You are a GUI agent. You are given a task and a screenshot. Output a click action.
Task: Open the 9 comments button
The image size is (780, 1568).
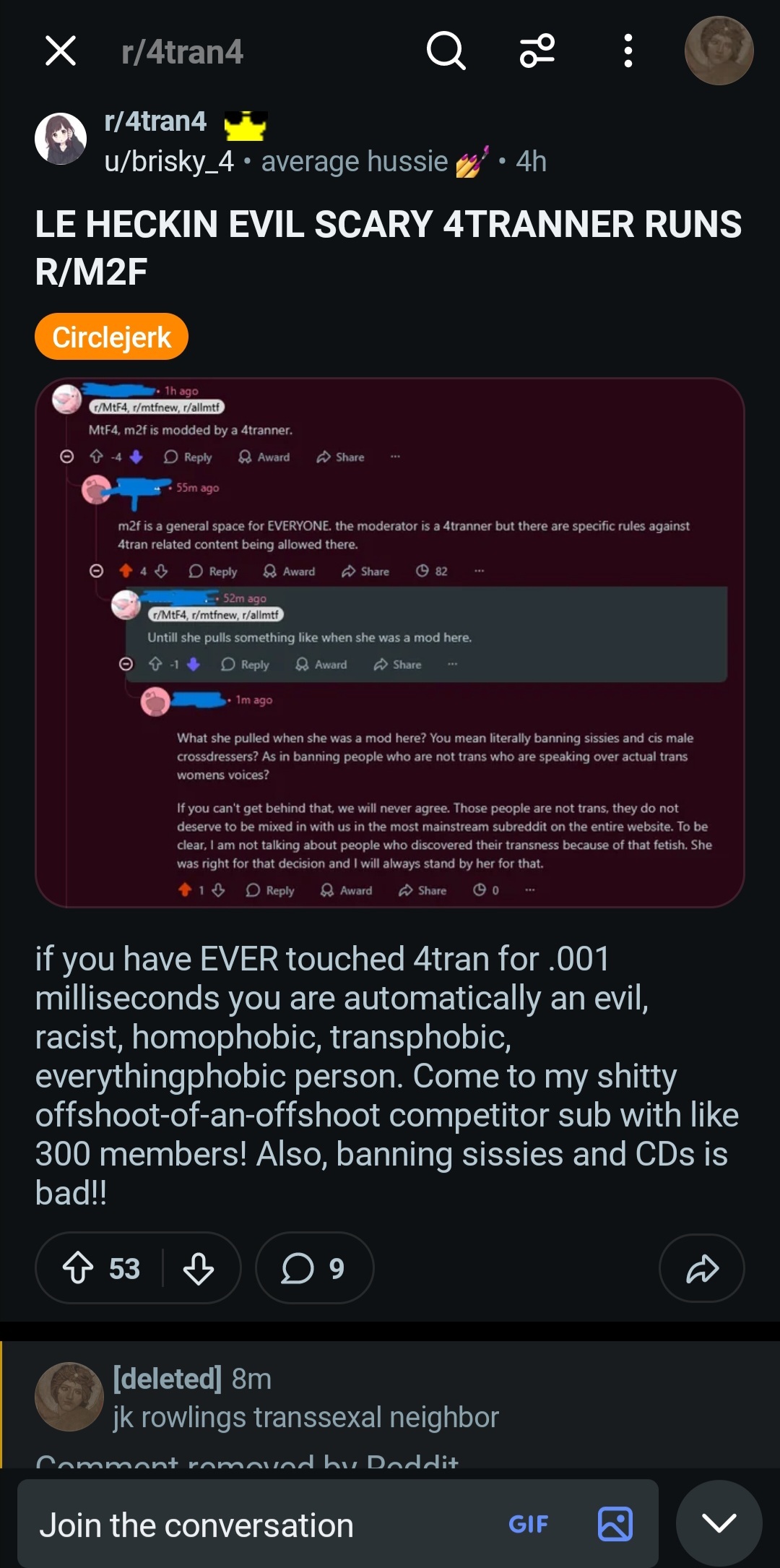point(314,1268)
